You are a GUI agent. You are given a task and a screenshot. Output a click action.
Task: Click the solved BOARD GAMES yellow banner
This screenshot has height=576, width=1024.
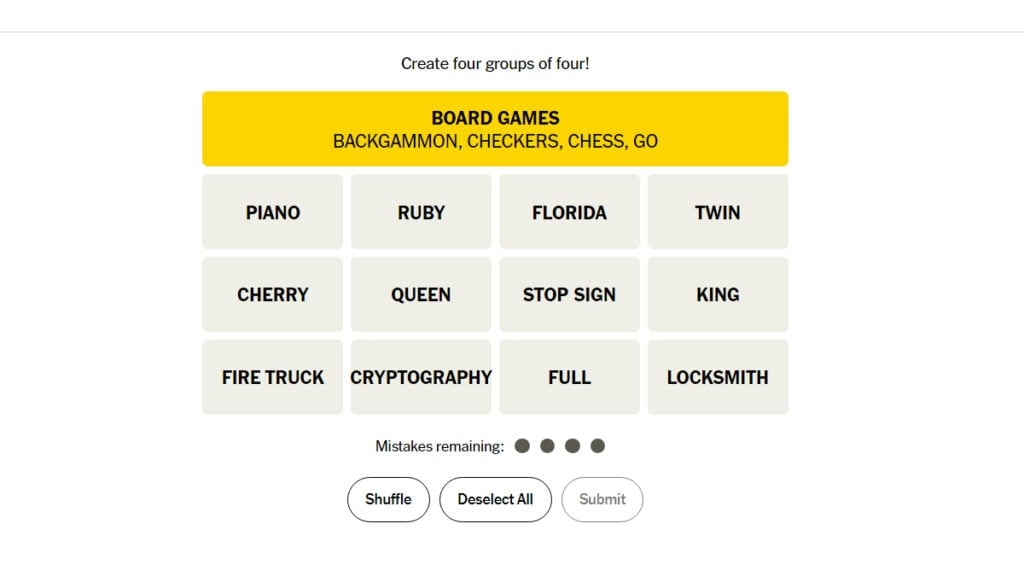(x=495, y=129)
